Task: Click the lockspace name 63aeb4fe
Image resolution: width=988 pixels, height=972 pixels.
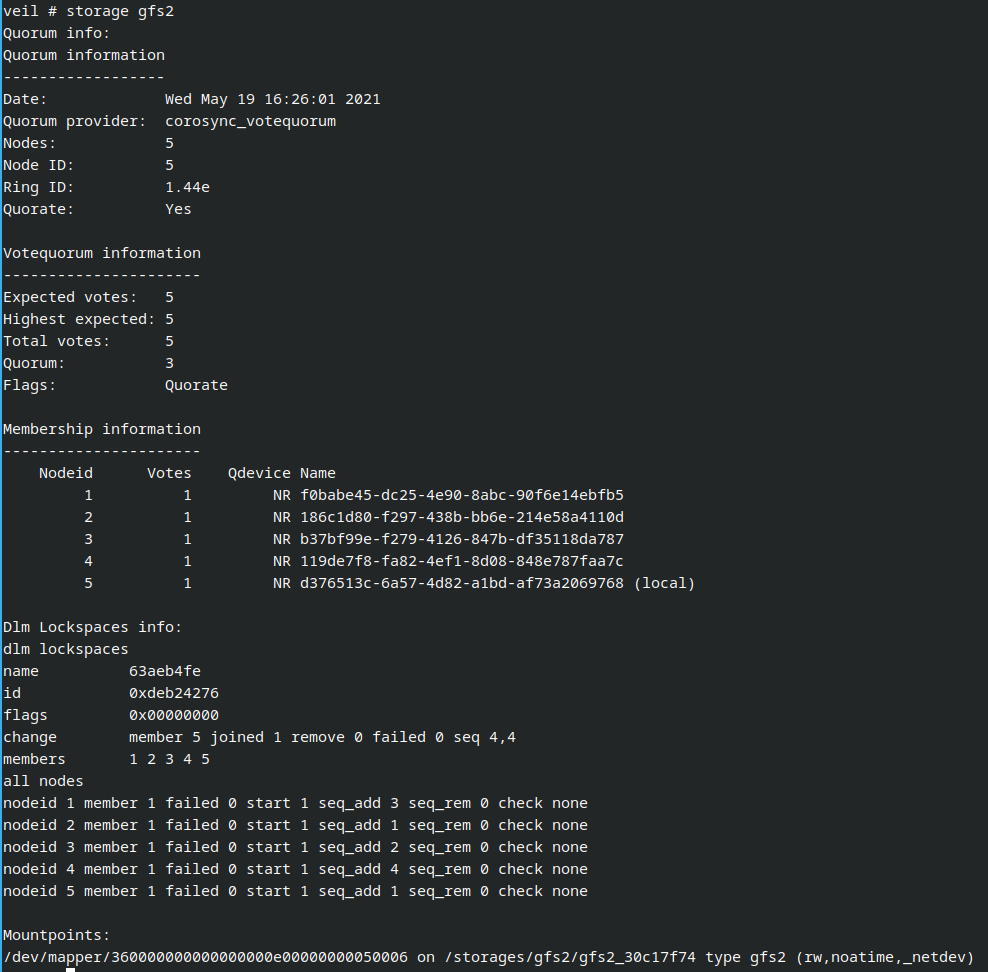Action: point(165,671)
